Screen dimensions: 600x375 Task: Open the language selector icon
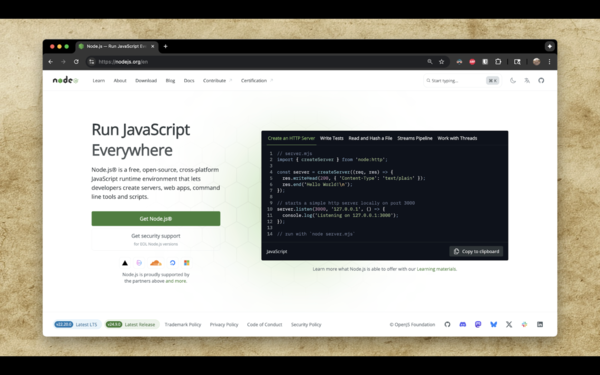coord(527,80)
